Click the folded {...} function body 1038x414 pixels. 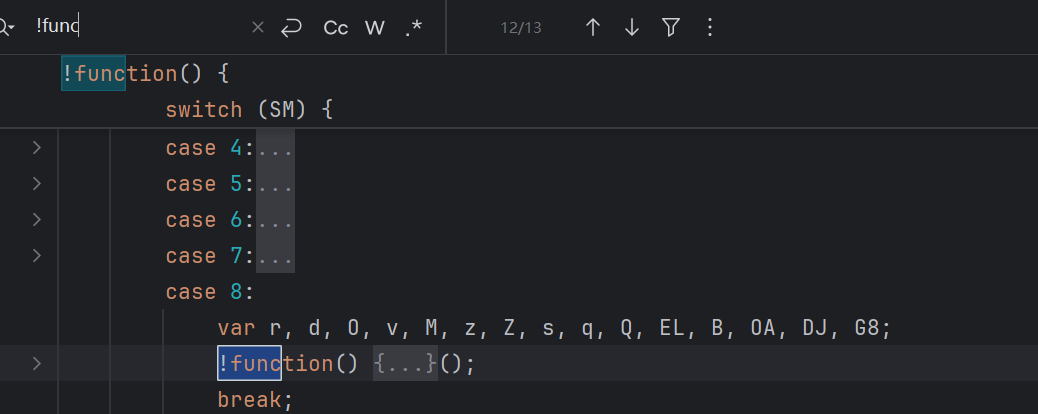[405, 363]
